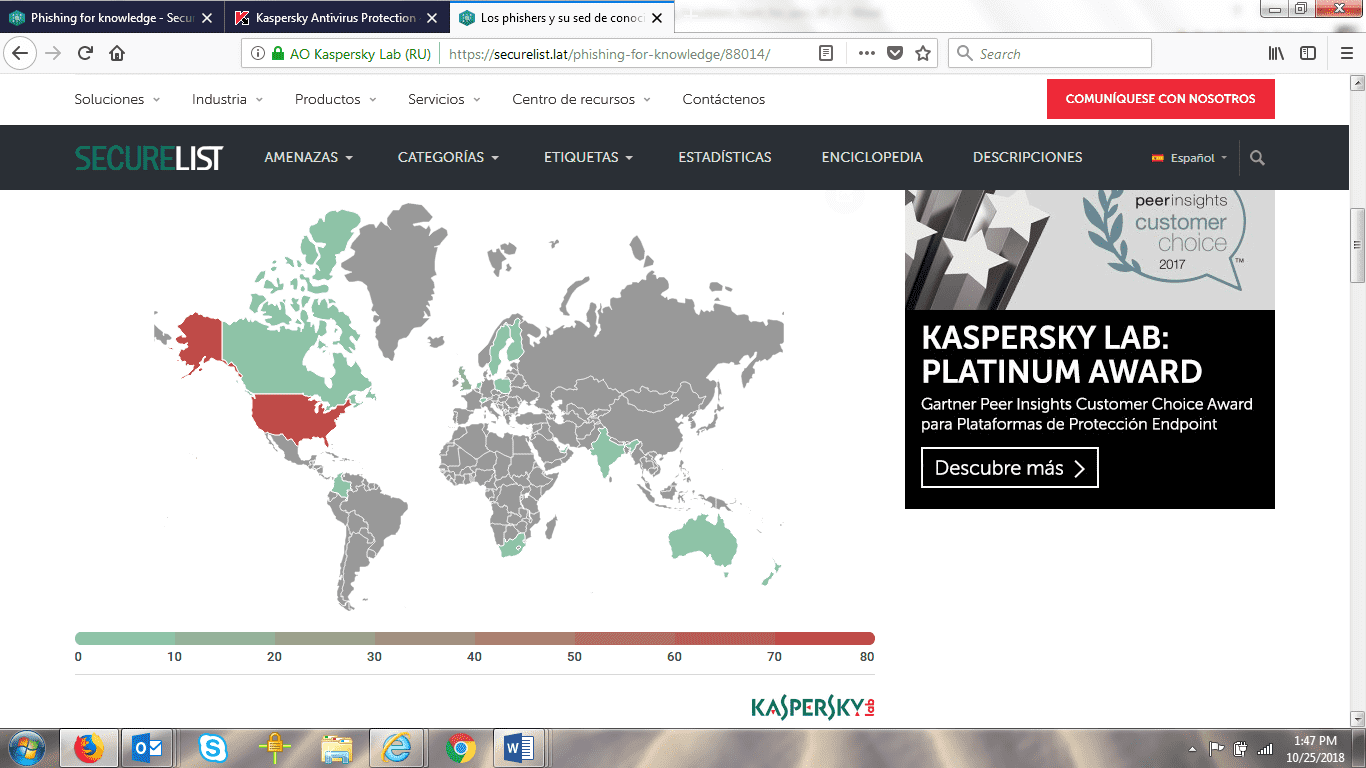
Task: Bookmark this page with the star icon
Action: (923, 54)
